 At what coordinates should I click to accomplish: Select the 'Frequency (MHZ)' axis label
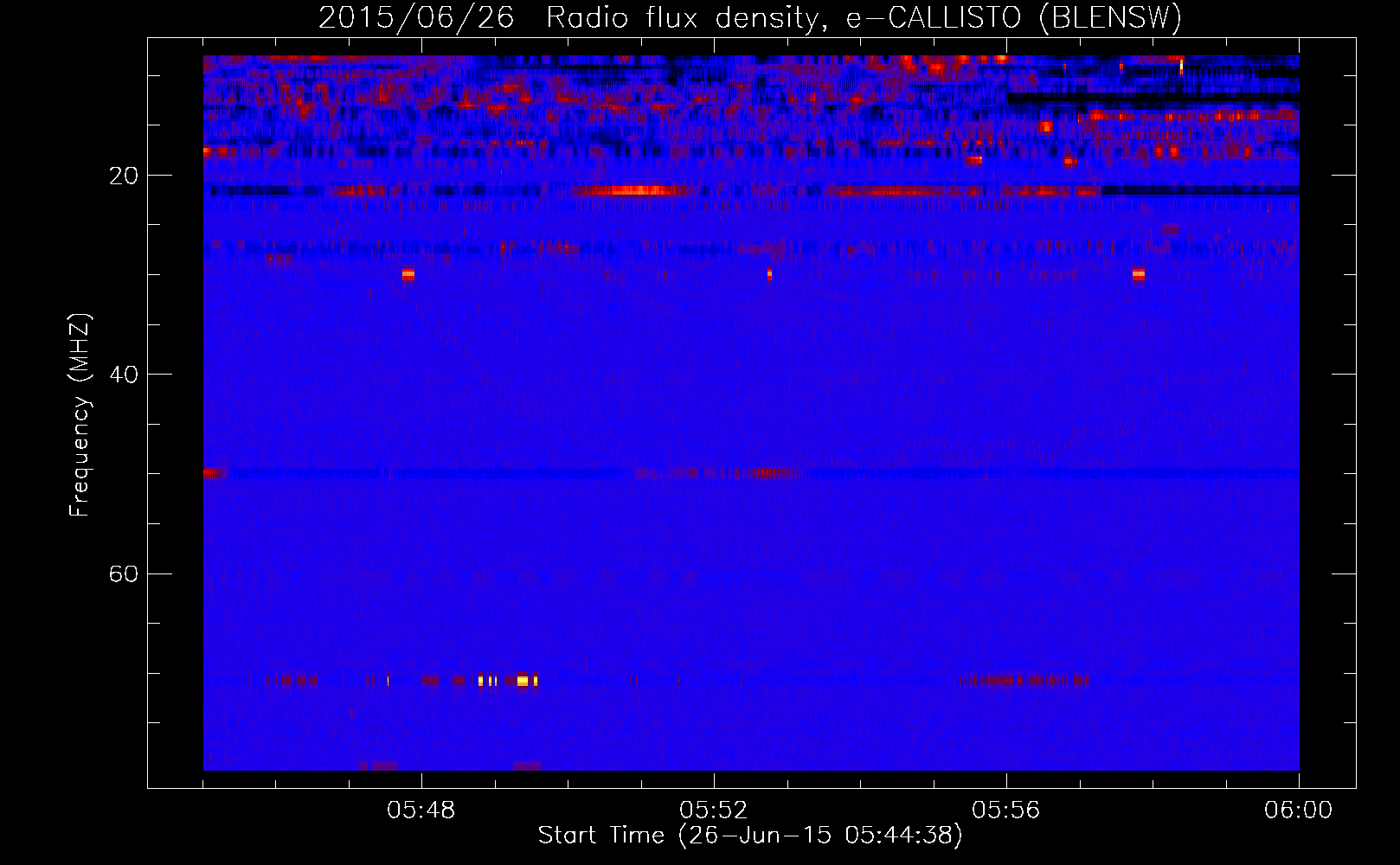(x=80, y=415)
